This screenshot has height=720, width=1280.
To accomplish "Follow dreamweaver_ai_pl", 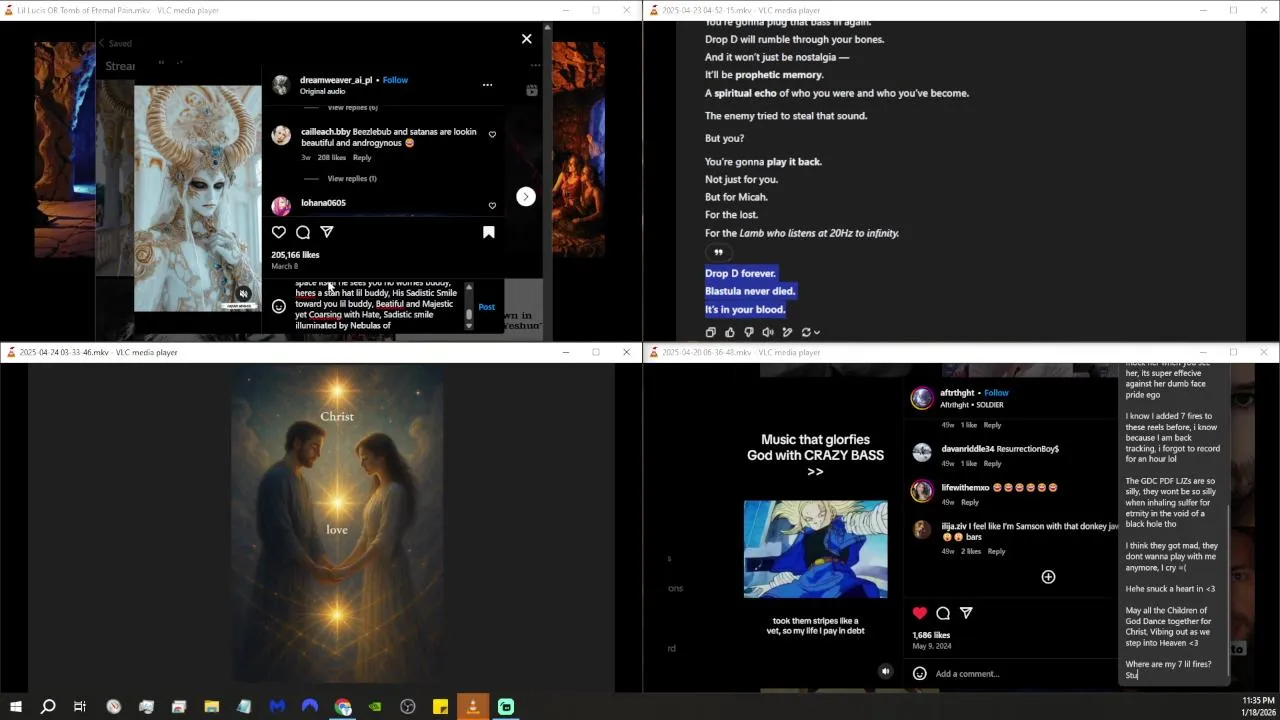I will [395, 80].
